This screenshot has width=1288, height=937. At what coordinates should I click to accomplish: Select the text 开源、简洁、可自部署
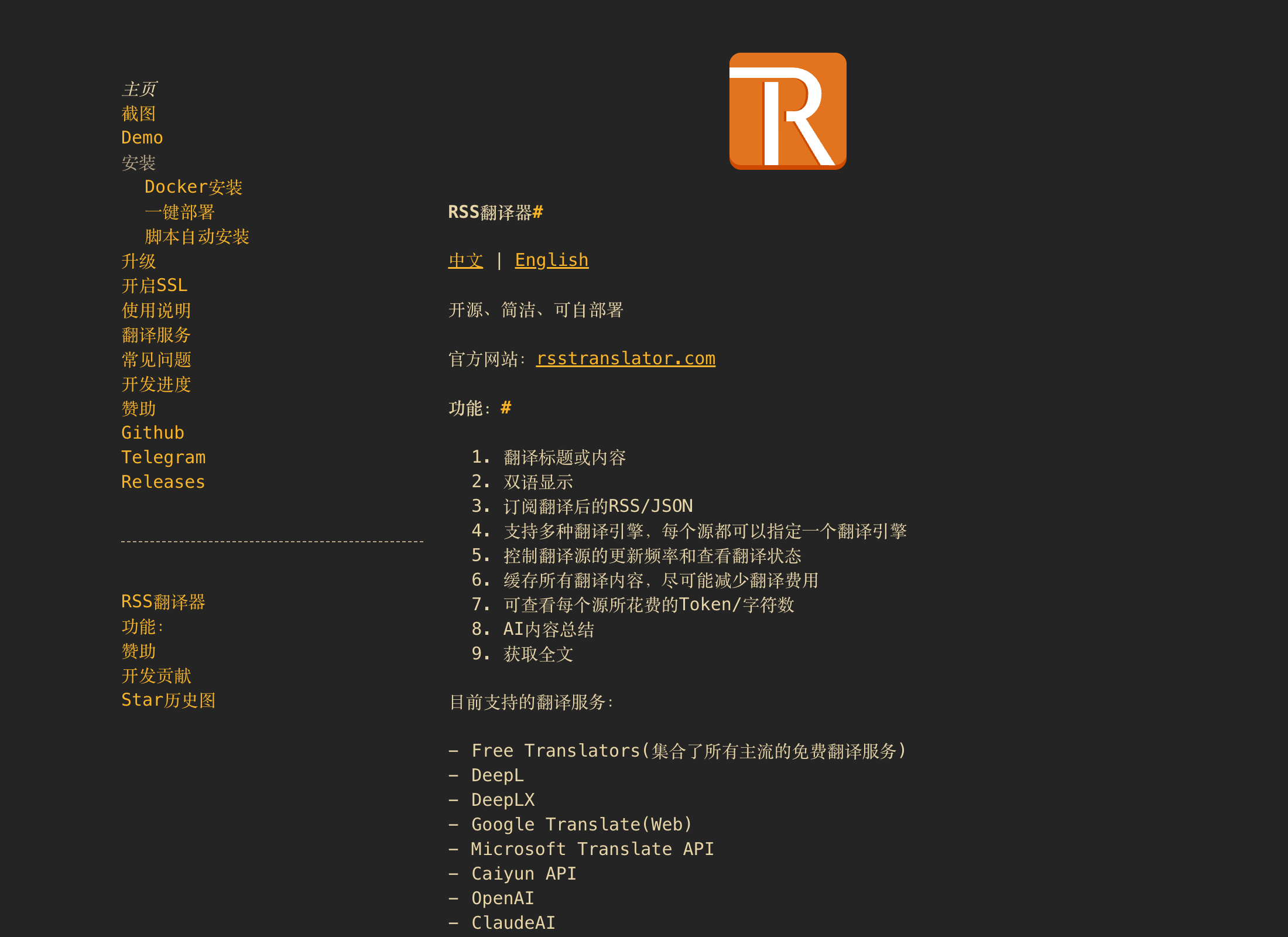click(x=536, y=310)
